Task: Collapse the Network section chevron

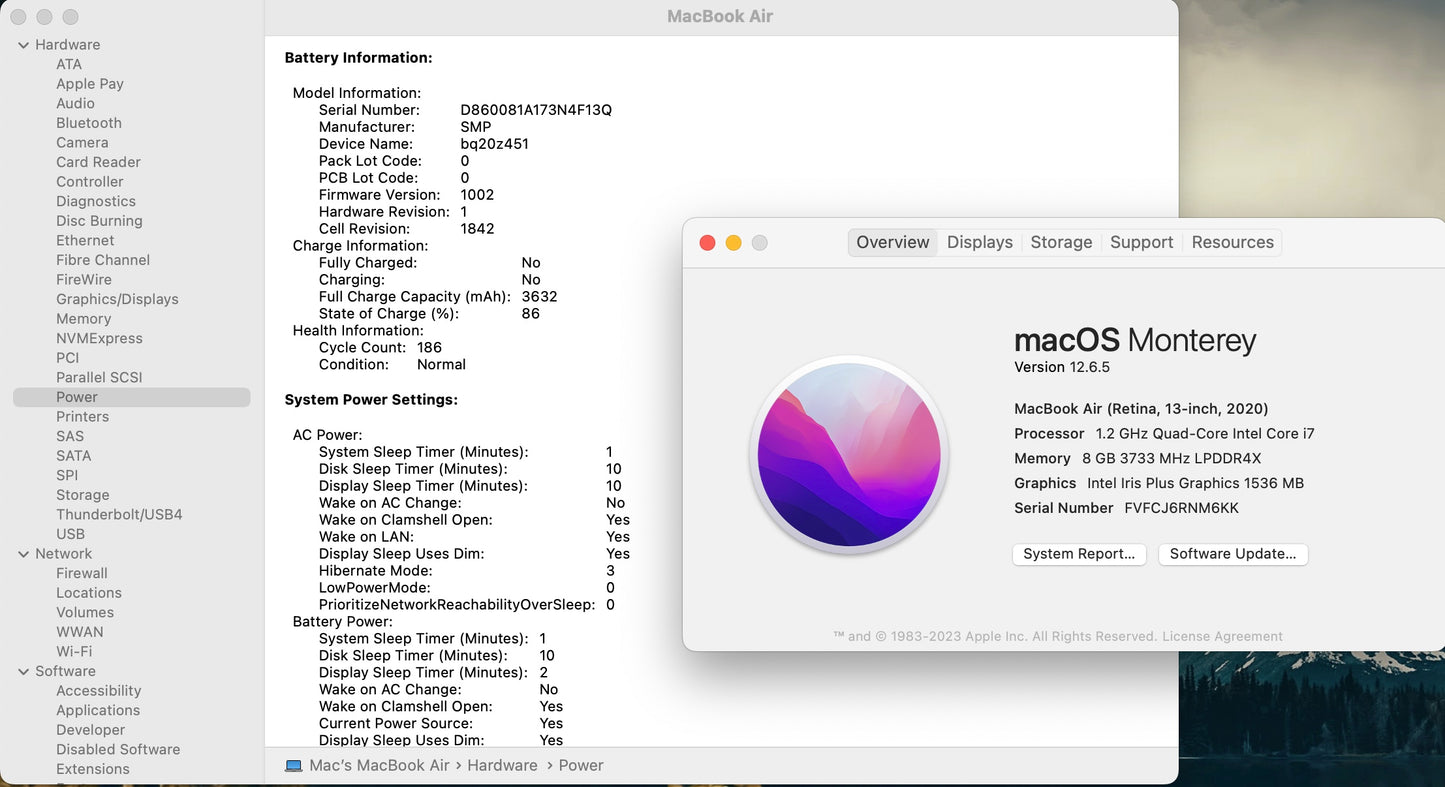Action: (x=23, y=554)
